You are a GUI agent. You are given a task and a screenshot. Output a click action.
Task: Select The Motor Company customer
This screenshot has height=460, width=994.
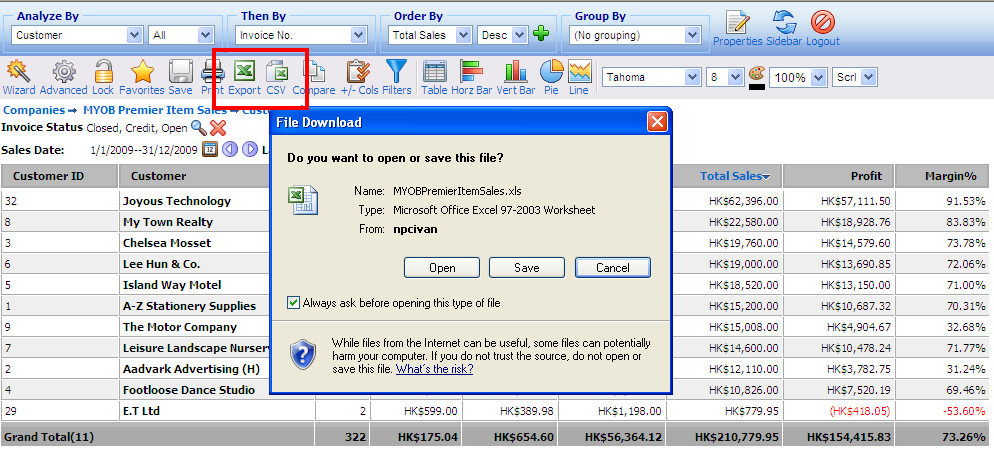pyautogui.click(x=179, y=327)
